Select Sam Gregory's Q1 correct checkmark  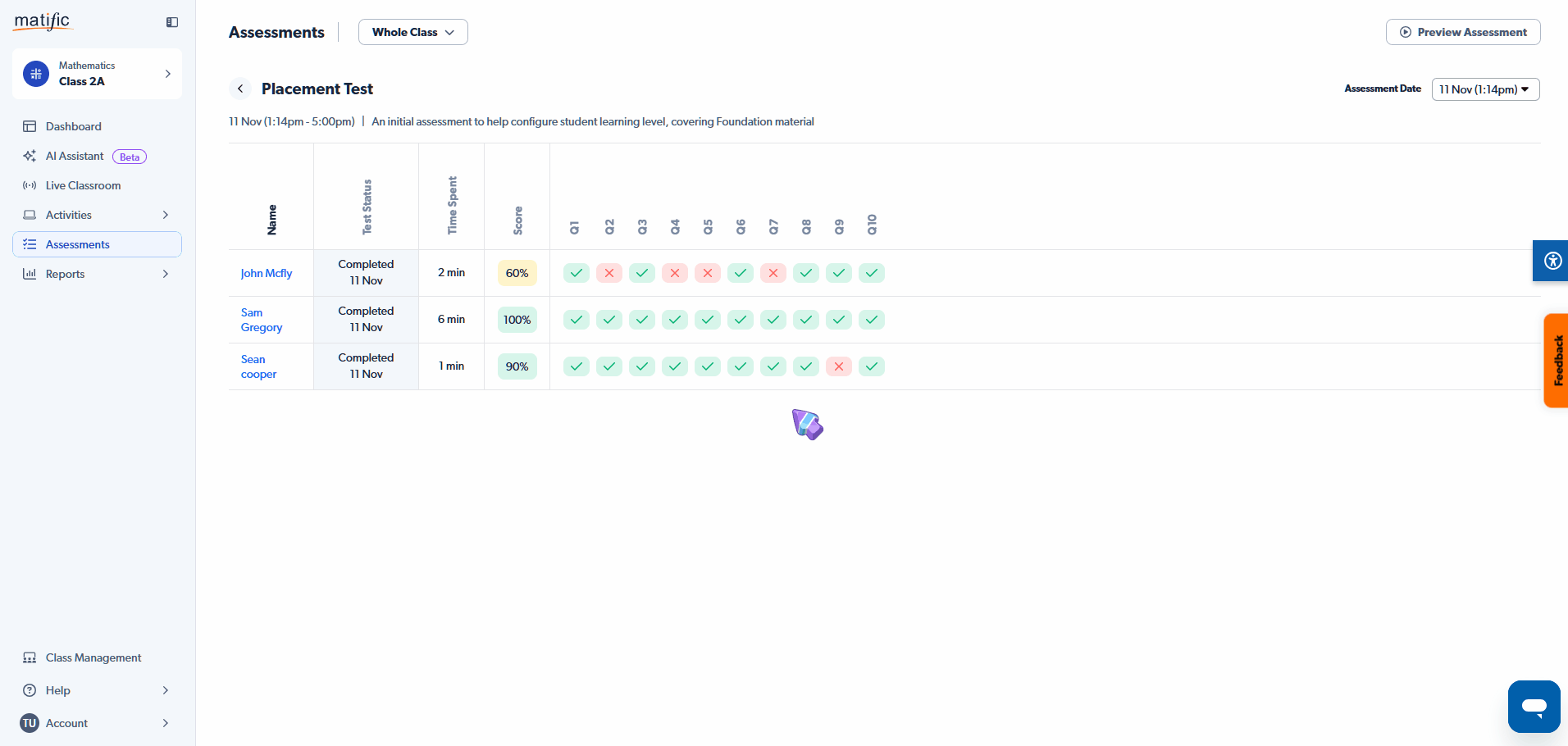coord(577,320)
